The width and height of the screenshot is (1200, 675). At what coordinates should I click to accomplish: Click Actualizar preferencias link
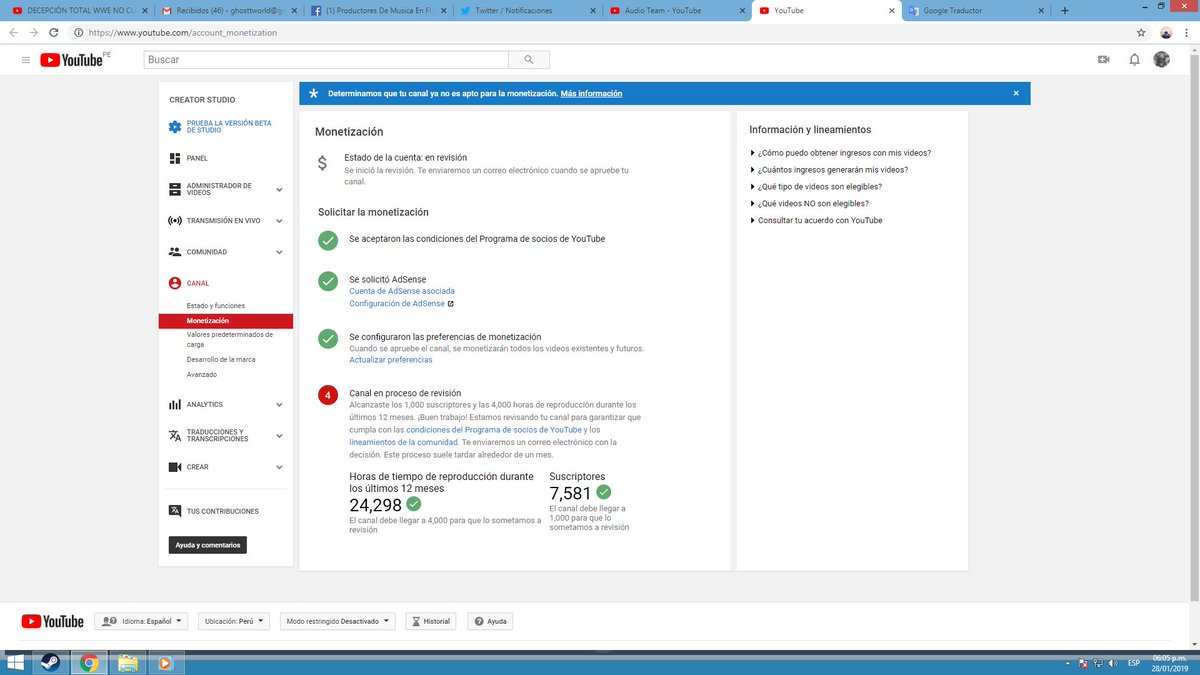click(x=391, y=360)
